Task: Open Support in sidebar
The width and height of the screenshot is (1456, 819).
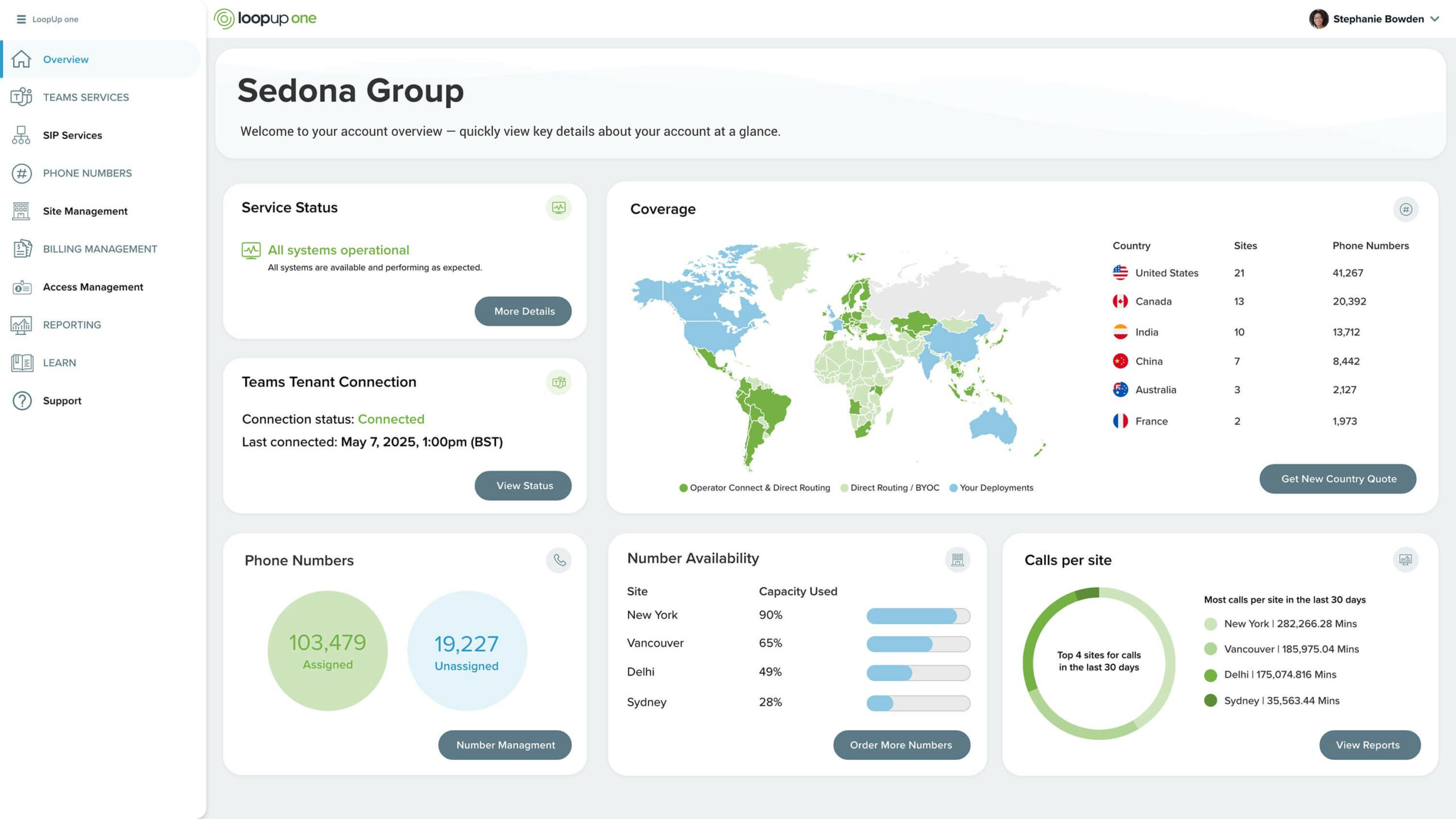Action: [62, 401]
